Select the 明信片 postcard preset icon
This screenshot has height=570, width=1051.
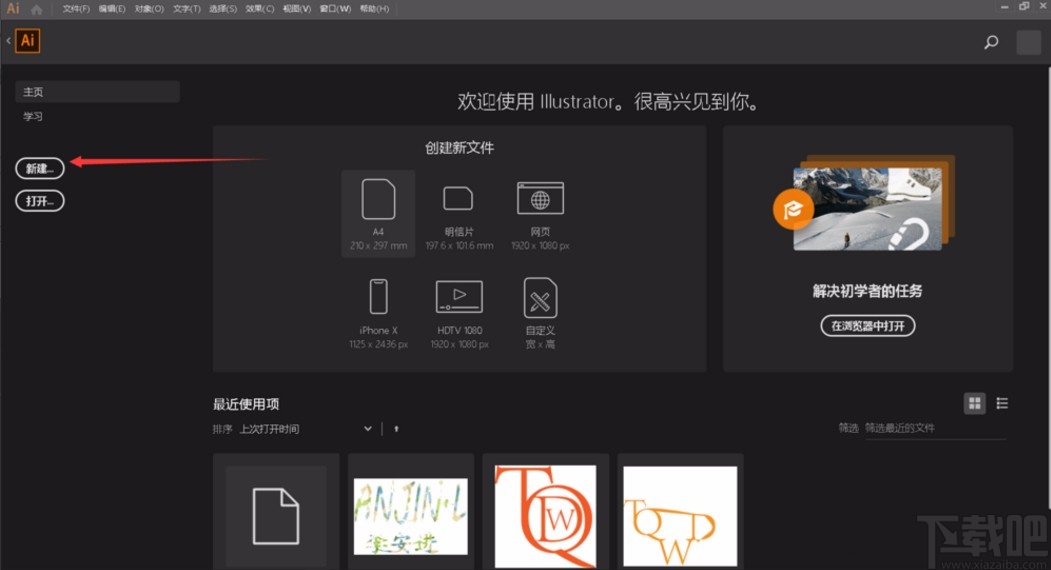[x=458, y=198]
